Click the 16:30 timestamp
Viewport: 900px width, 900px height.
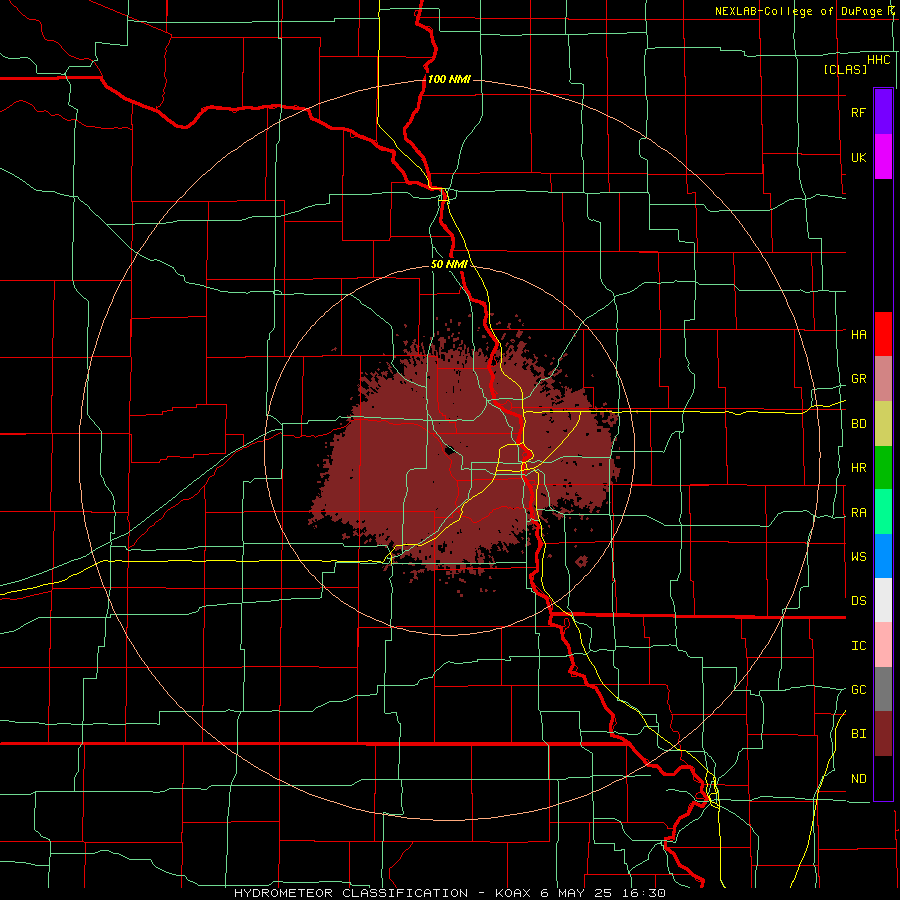point(645,893)
